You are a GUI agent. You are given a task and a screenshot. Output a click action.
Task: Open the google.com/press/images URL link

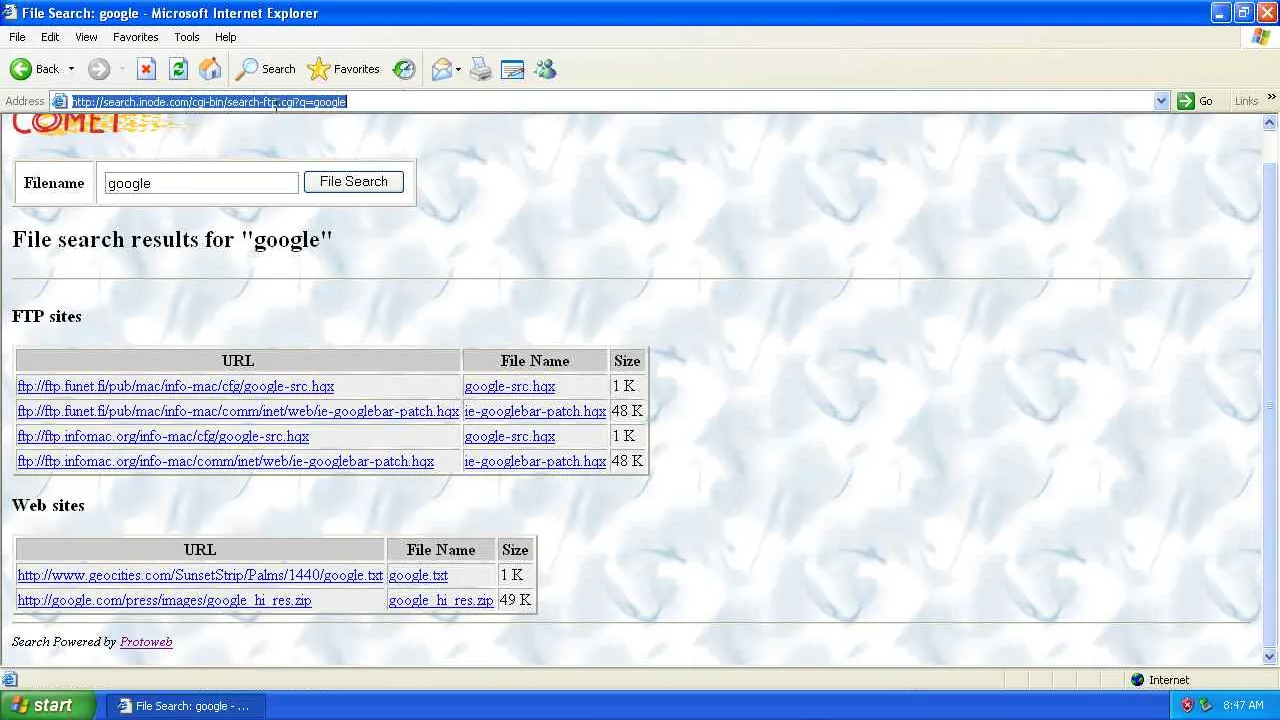tap(165, 600)
